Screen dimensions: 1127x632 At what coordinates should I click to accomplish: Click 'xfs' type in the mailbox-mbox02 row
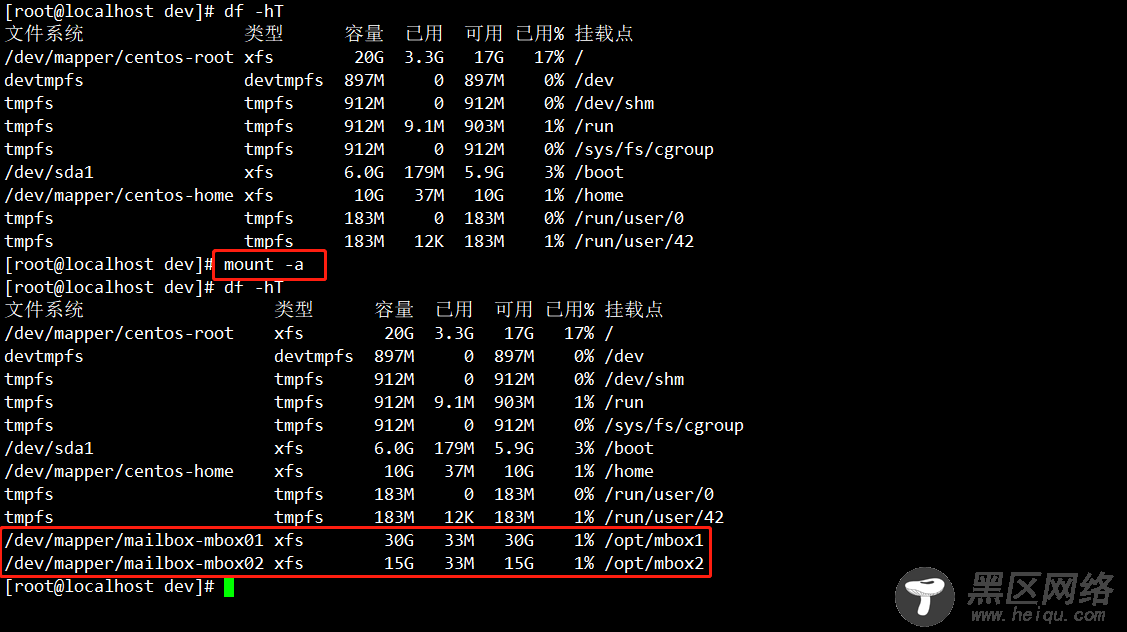point(289,564)
